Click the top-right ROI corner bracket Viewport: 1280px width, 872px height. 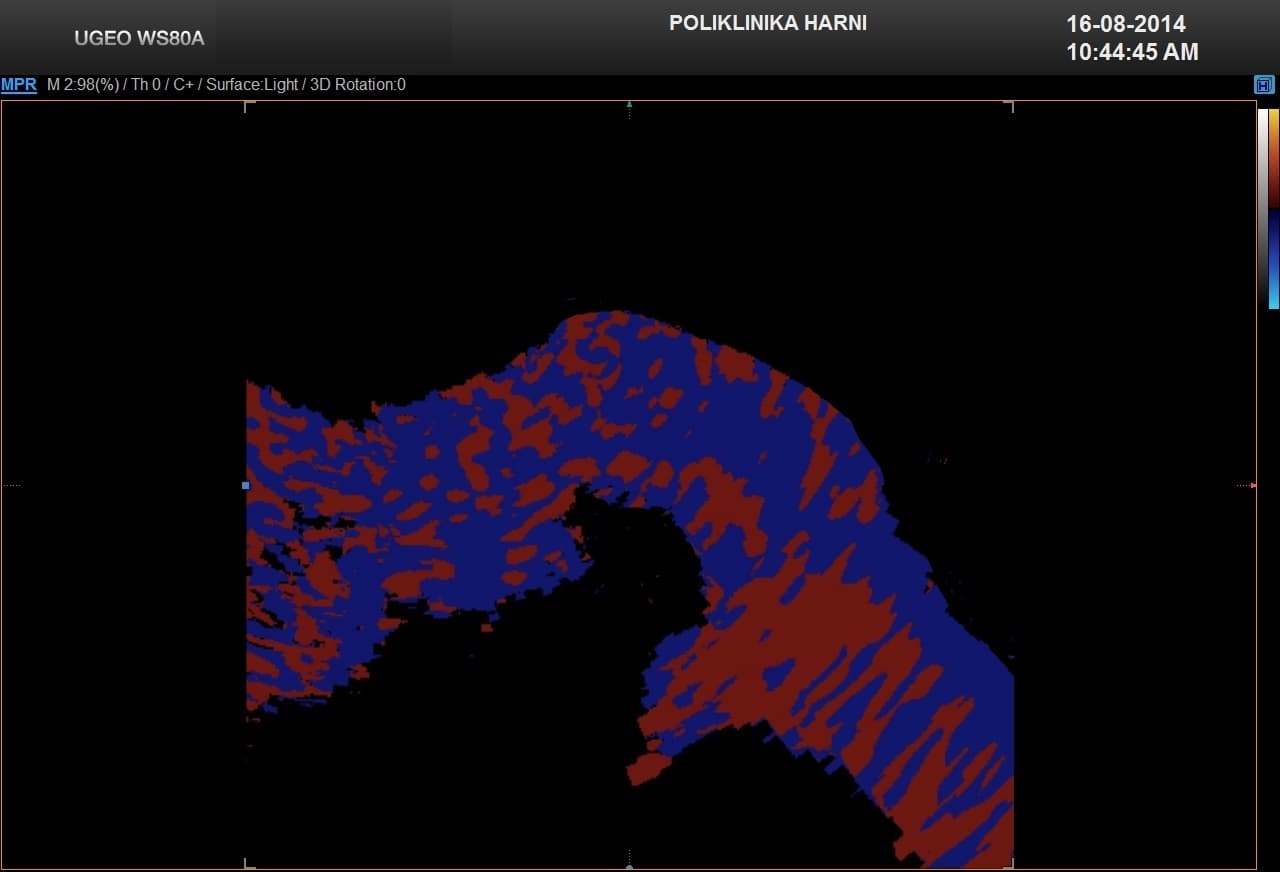pyautogui.click(x=1011, y=105)
